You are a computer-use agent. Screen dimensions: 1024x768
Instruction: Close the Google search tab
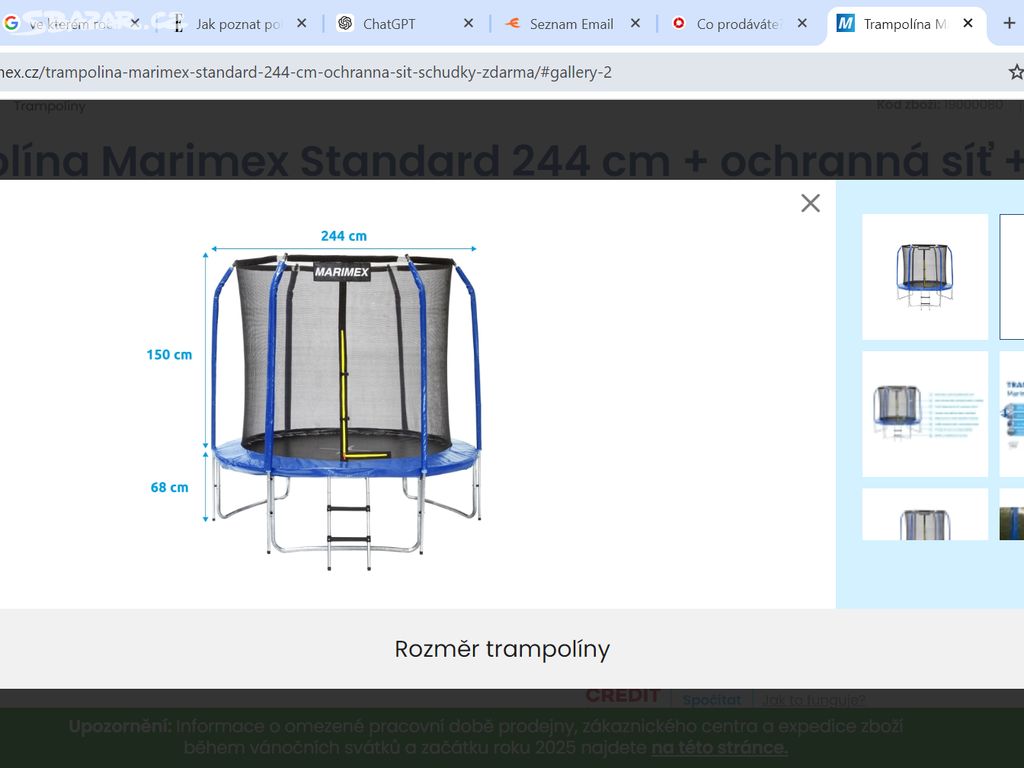pyautogui.click(x=135, y=24)
